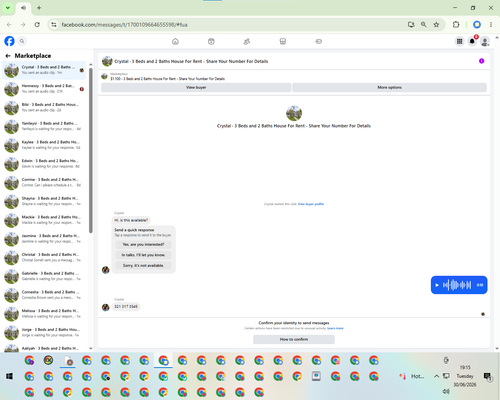This screenshot has width=500, height=400.
Task: Open the Facebook logo home link
Action: [9, 41]
